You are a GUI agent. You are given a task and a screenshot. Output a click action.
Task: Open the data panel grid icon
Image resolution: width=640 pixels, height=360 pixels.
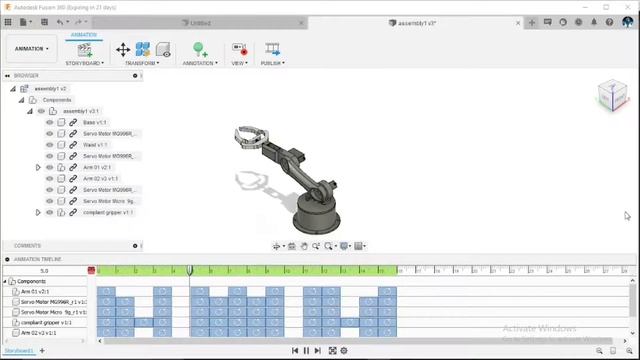pos(8,22)
